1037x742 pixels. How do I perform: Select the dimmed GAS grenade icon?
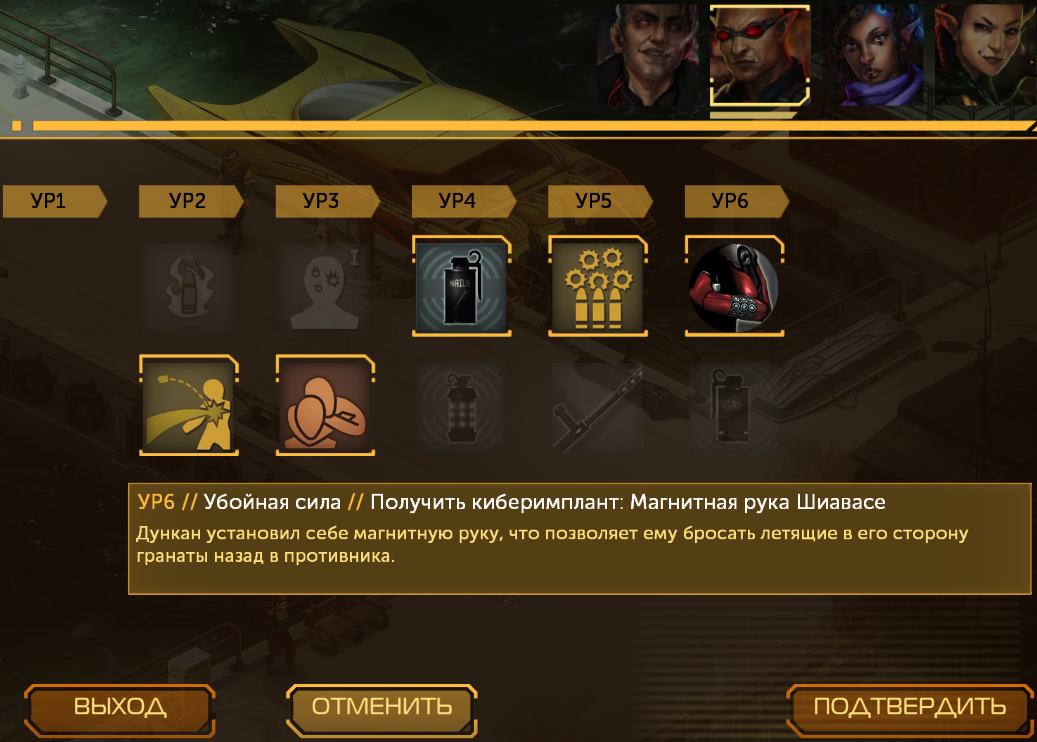pos(731,406)
